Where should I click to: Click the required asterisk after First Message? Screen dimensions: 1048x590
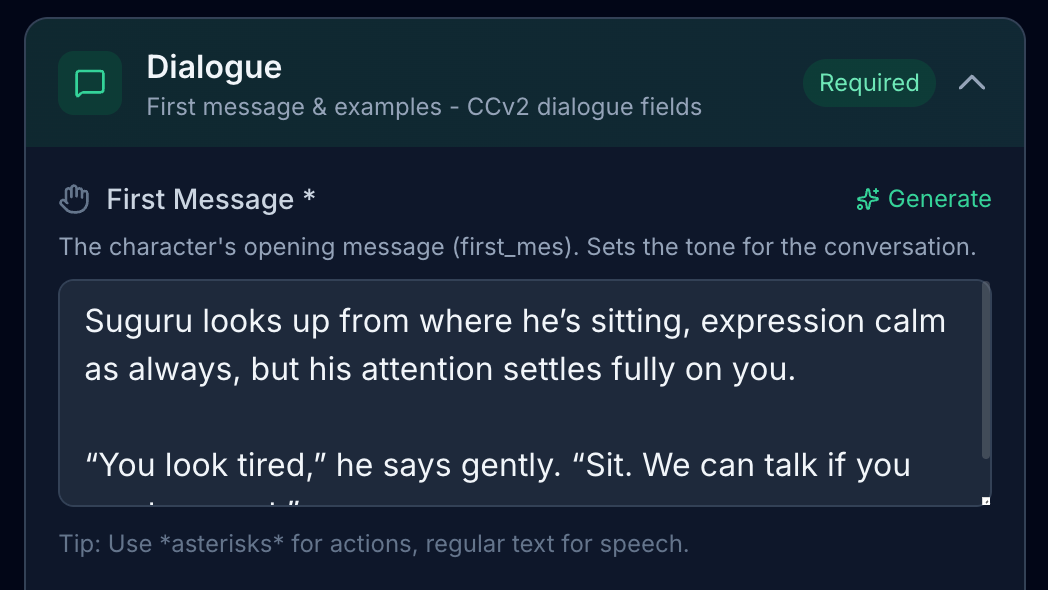309,197
